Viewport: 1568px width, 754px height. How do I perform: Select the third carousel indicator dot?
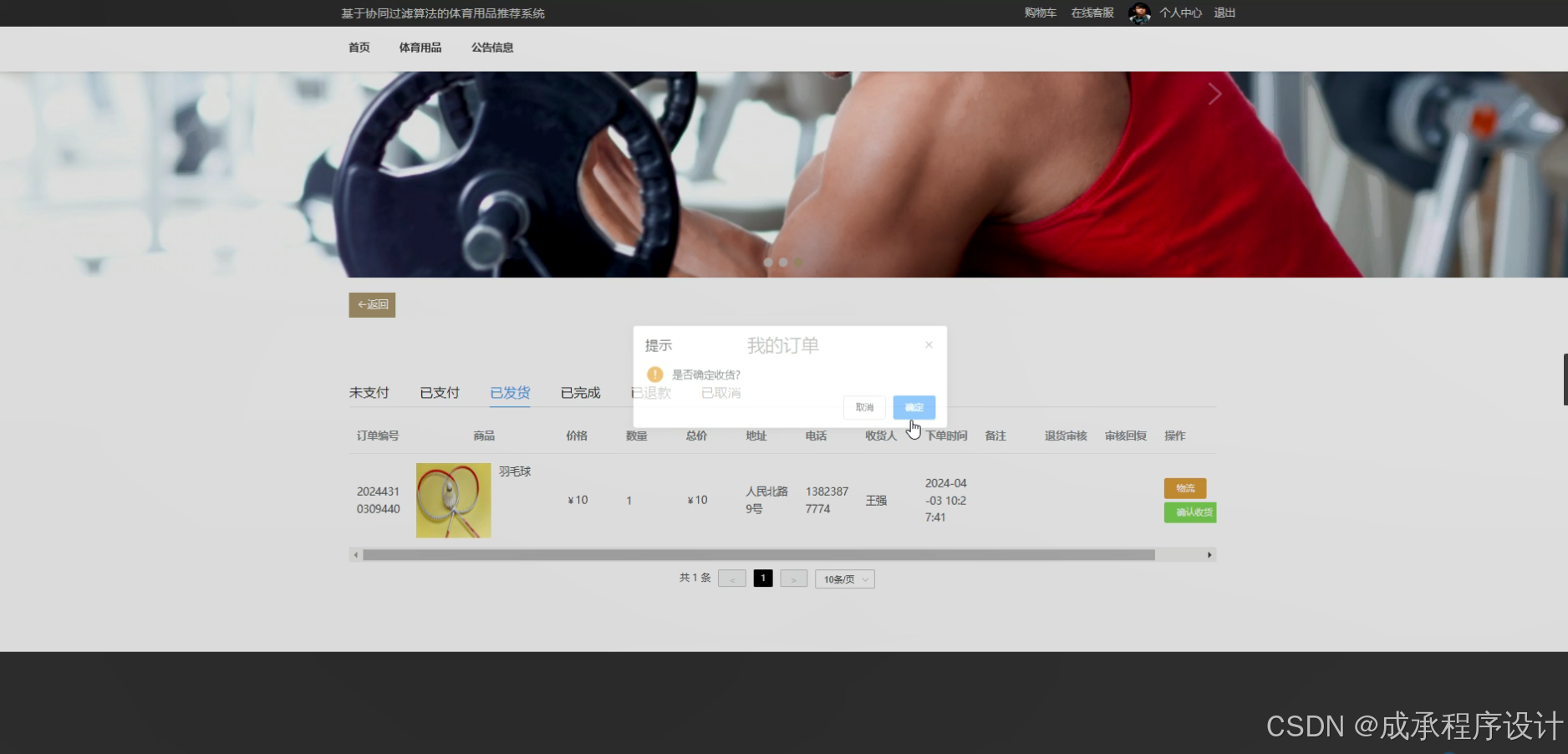point(798,262)
